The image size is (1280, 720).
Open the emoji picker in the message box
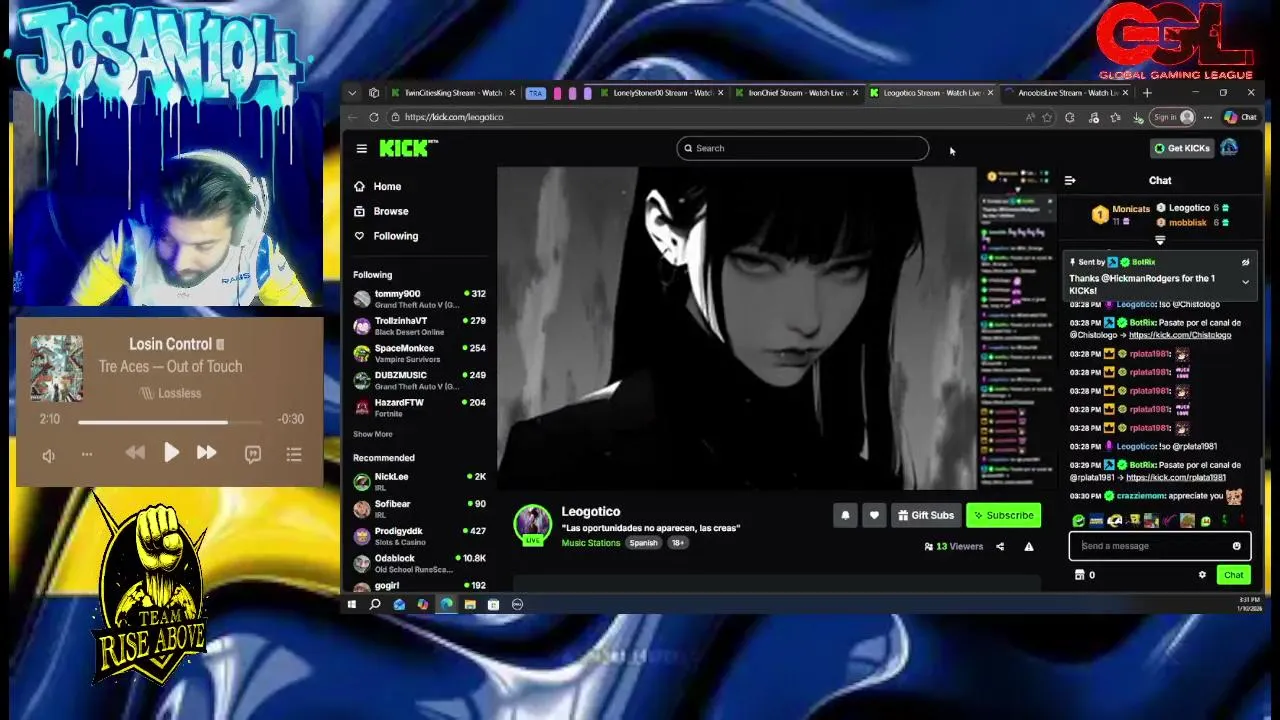[1237, 546]
